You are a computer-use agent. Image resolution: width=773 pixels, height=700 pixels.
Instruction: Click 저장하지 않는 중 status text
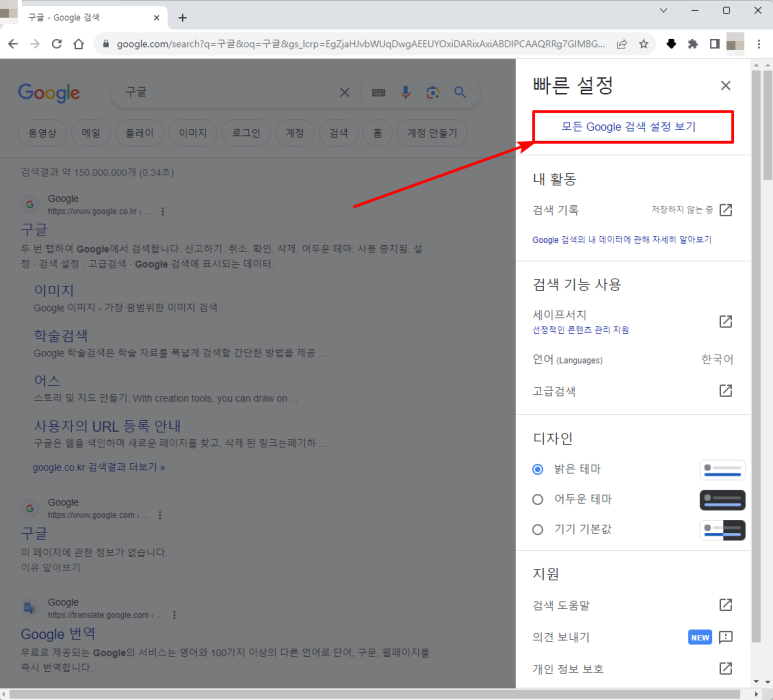point(682,210)
